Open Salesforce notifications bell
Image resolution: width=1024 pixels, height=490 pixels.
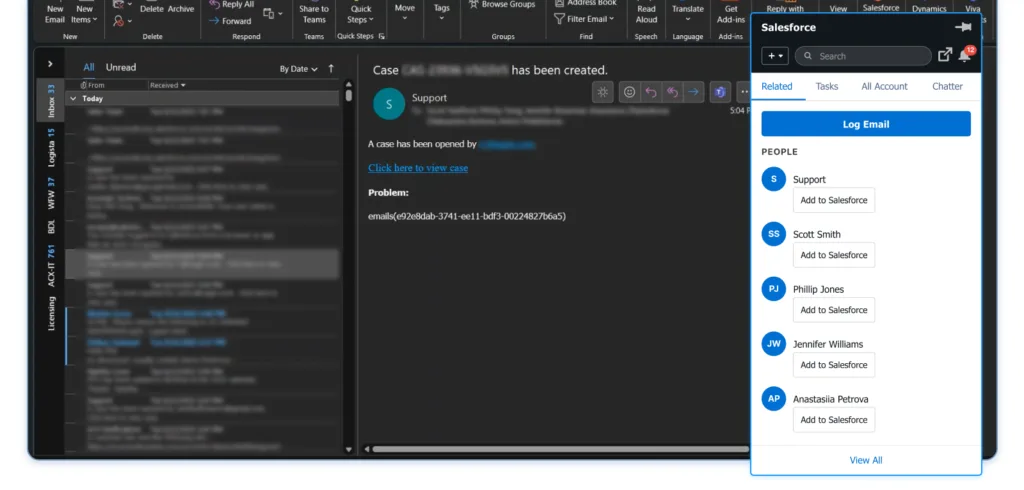(965, 56)
